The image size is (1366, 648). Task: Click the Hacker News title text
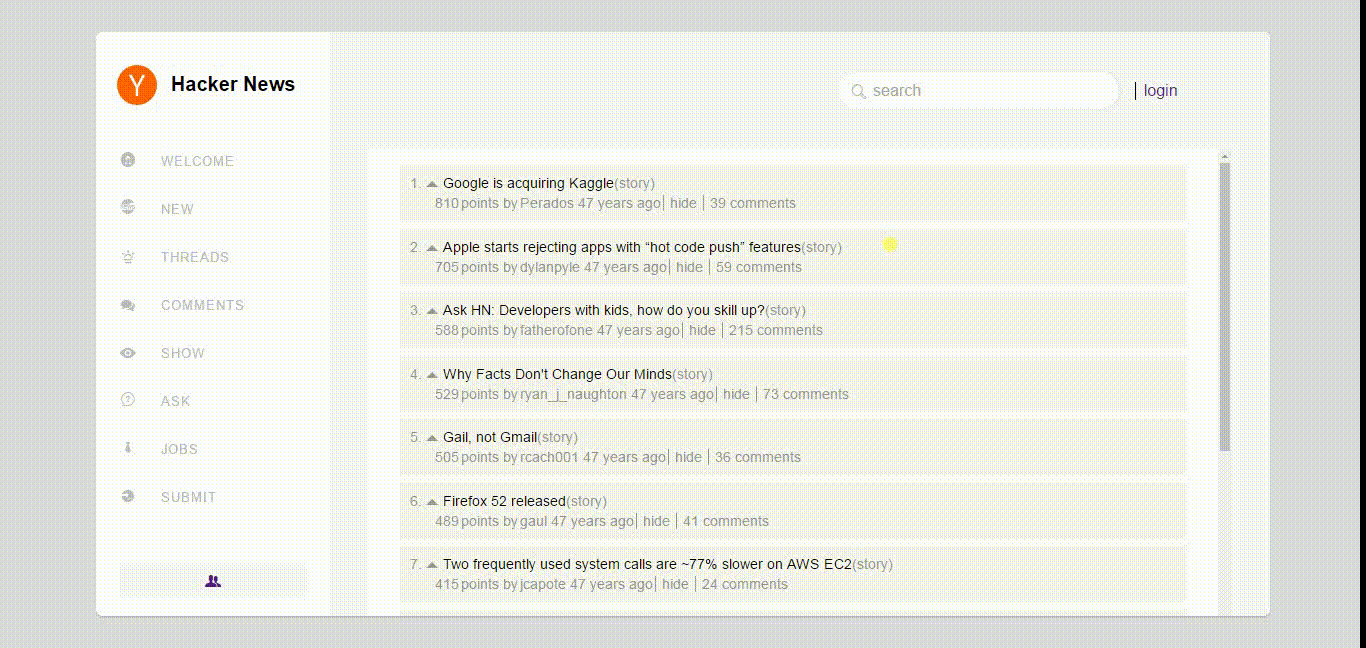[233, 85]
